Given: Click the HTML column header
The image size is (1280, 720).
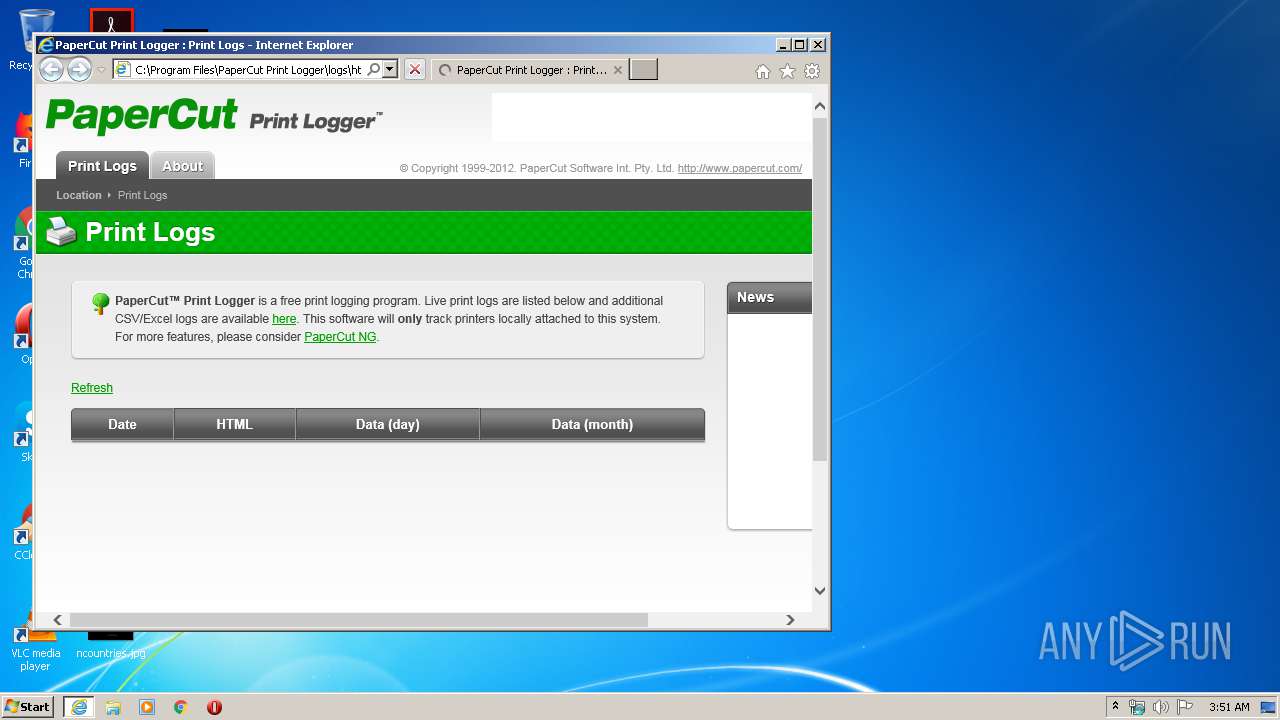Looking at the screenshot, I should coord(234,424).
